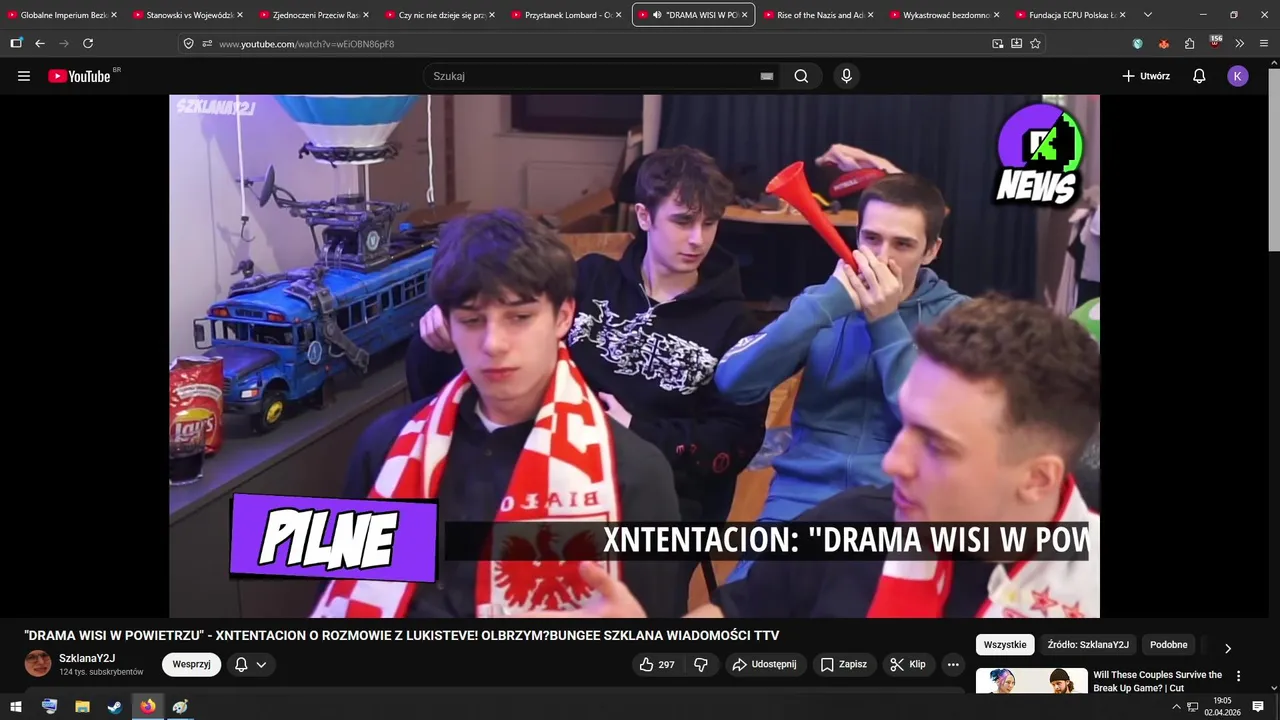Like the video with thumbs up
Viewport: 1280px width, 720px height.
point(657,664)
